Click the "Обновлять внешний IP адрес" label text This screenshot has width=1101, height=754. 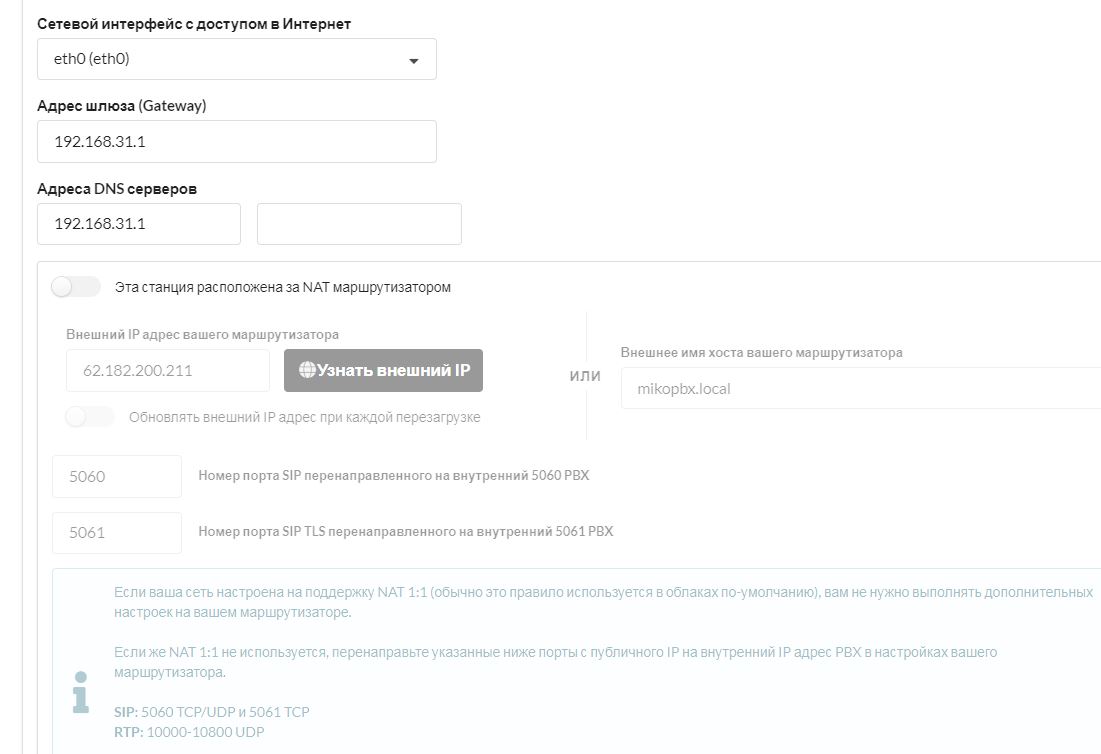coord(304,417)
